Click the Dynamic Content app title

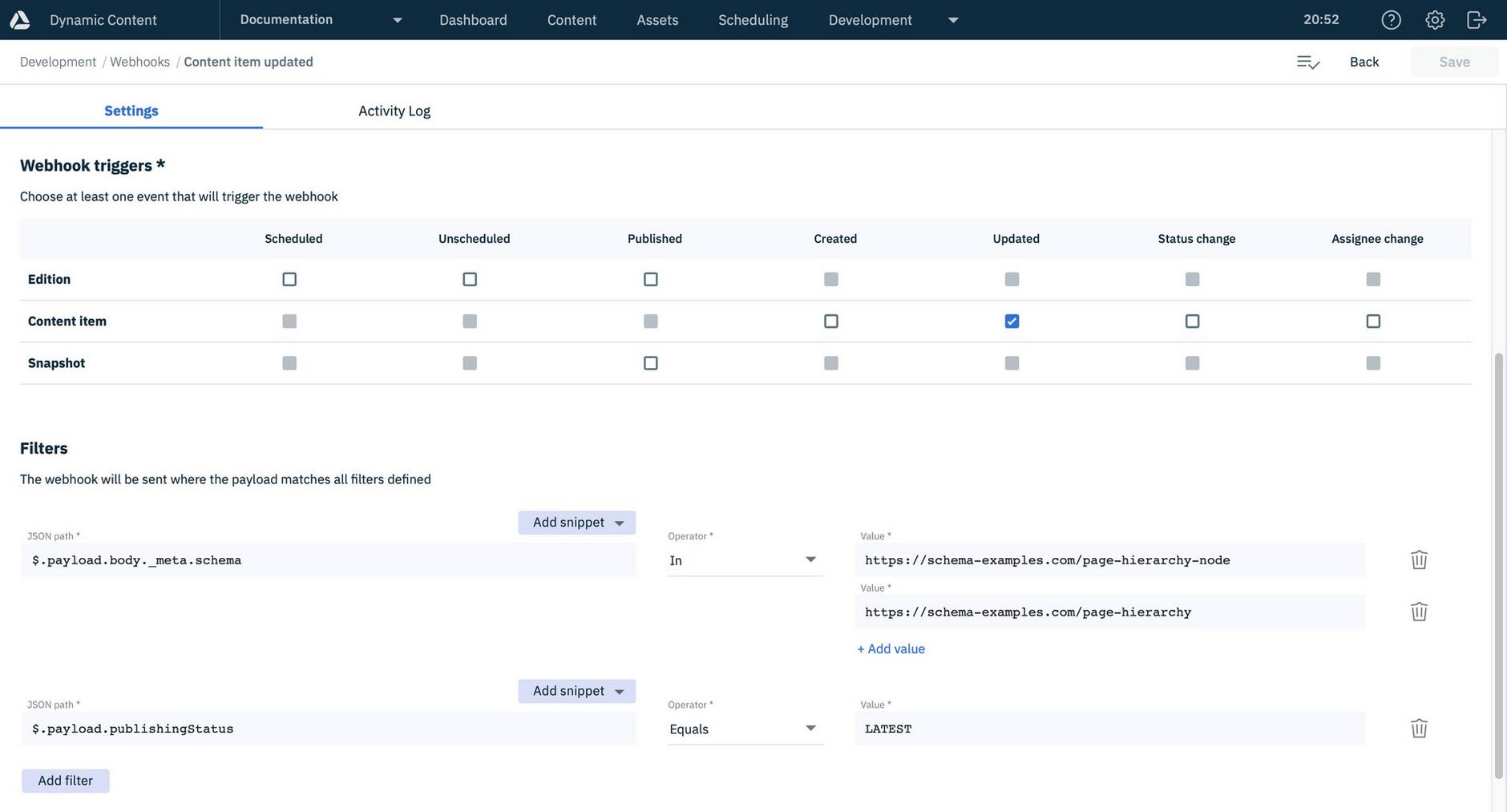[103, 20]
